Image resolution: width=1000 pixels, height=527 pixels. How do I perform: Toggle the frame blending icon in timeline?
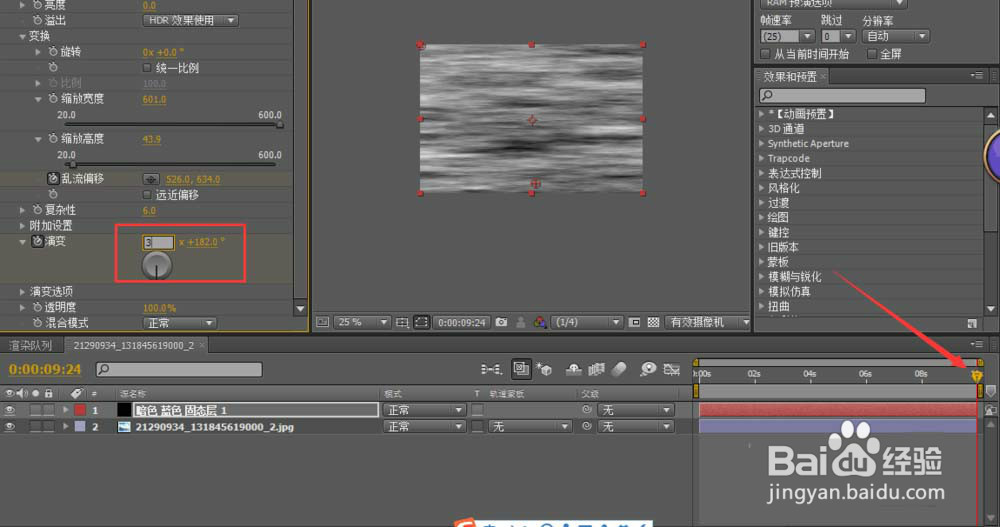[596, 369]
